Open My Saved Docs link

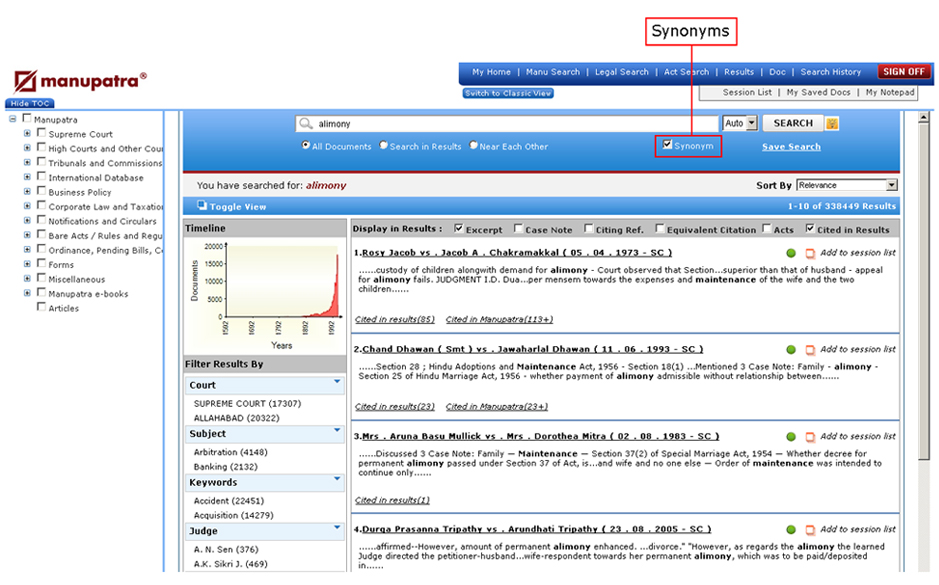click(818, 92)
